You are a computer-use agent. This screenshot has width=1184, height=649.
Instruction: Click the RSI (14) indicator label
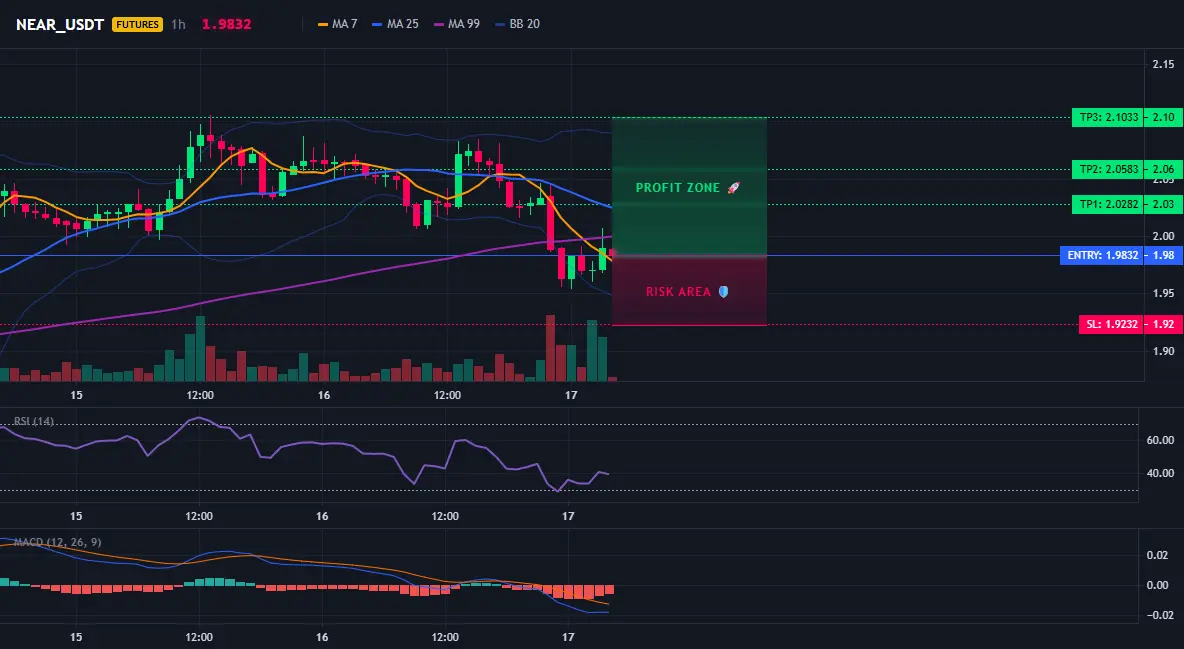click(x=34, y=421)
